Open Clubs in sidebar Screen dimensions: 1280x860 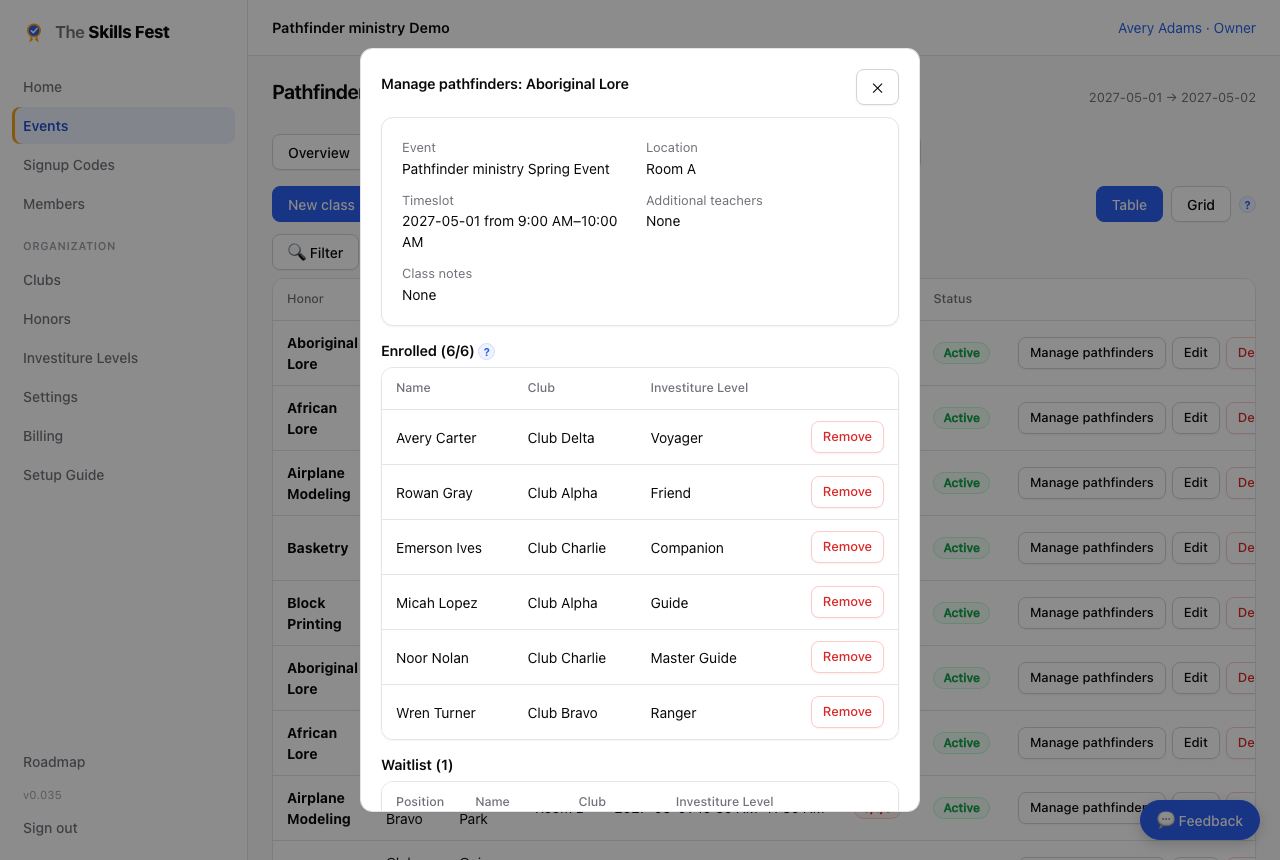(x=124, y=280)
